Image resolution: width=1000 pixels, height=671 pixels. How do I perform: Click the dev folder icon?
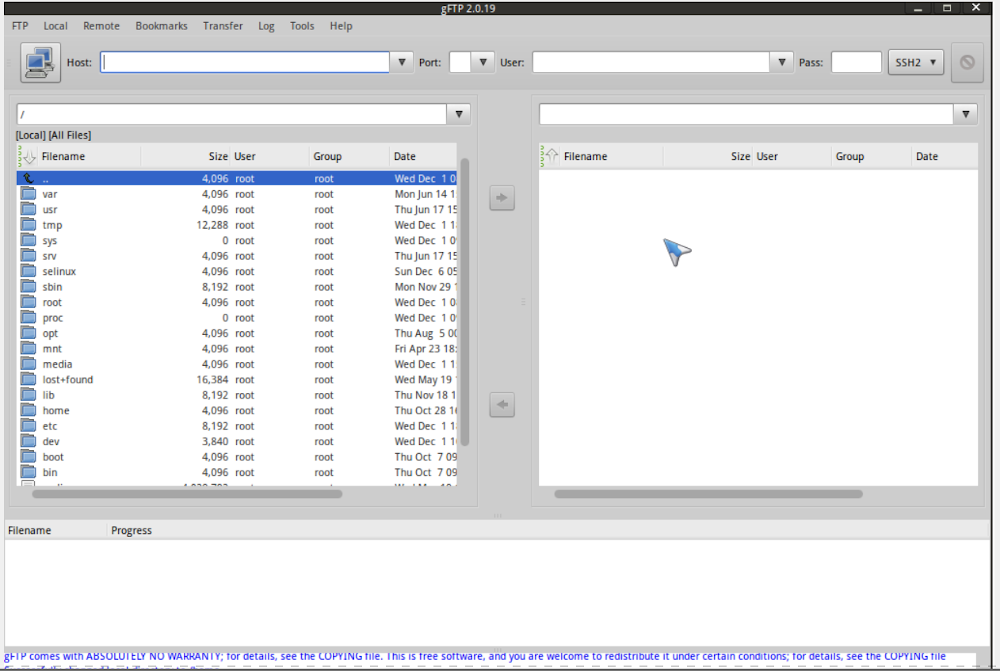(x=28, y=441)
